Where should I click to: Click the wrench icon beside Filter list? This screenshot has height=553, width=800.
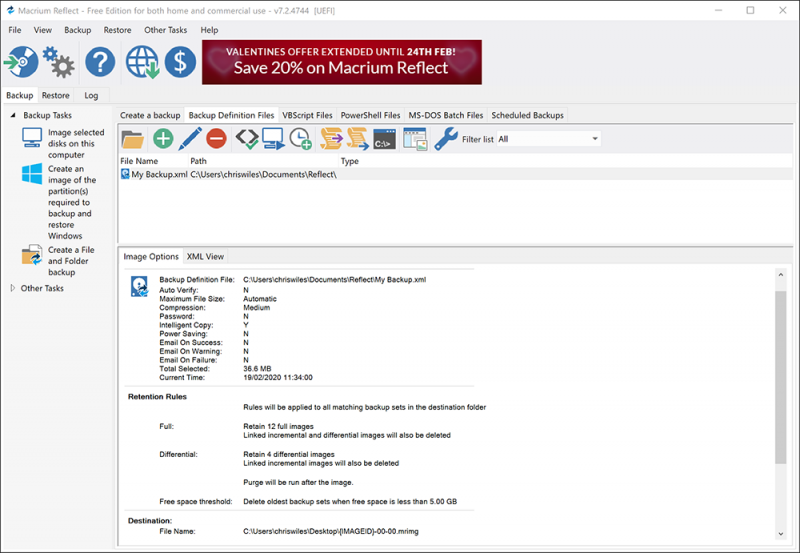click(x=445, y=139)
